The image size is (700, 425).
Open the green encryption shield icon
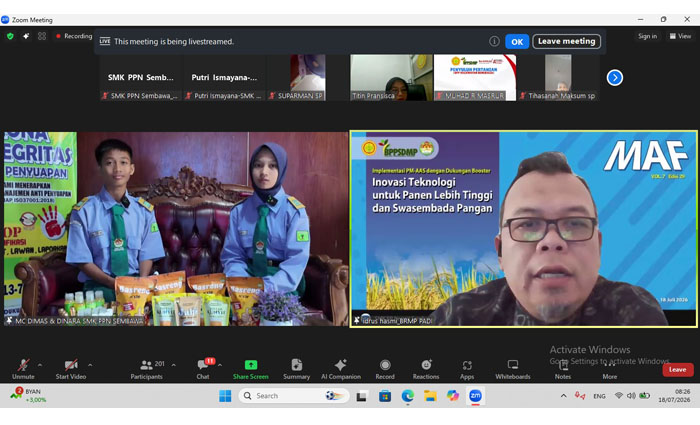10,36
